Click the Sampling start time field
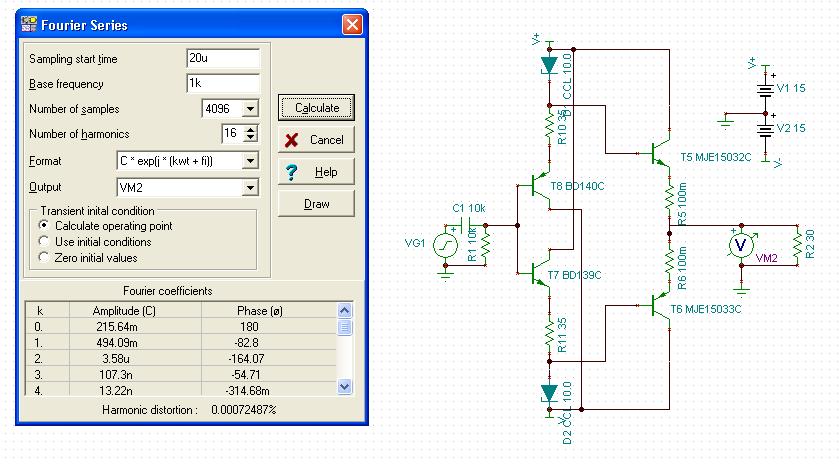This screenshot has height=464, width=839. [223, 58]
